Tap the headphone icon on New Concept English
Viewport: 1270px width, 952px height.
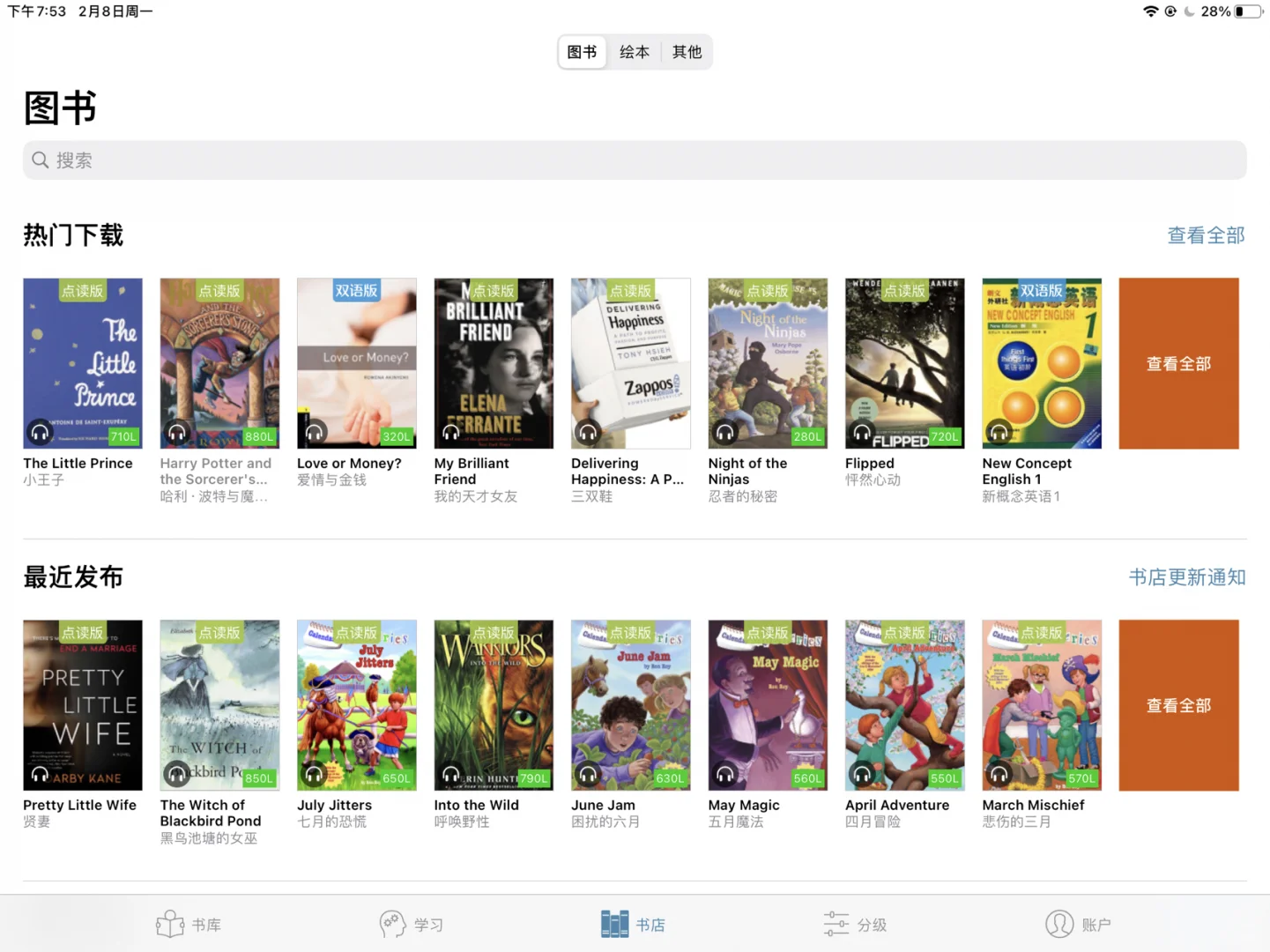[999, 432]
